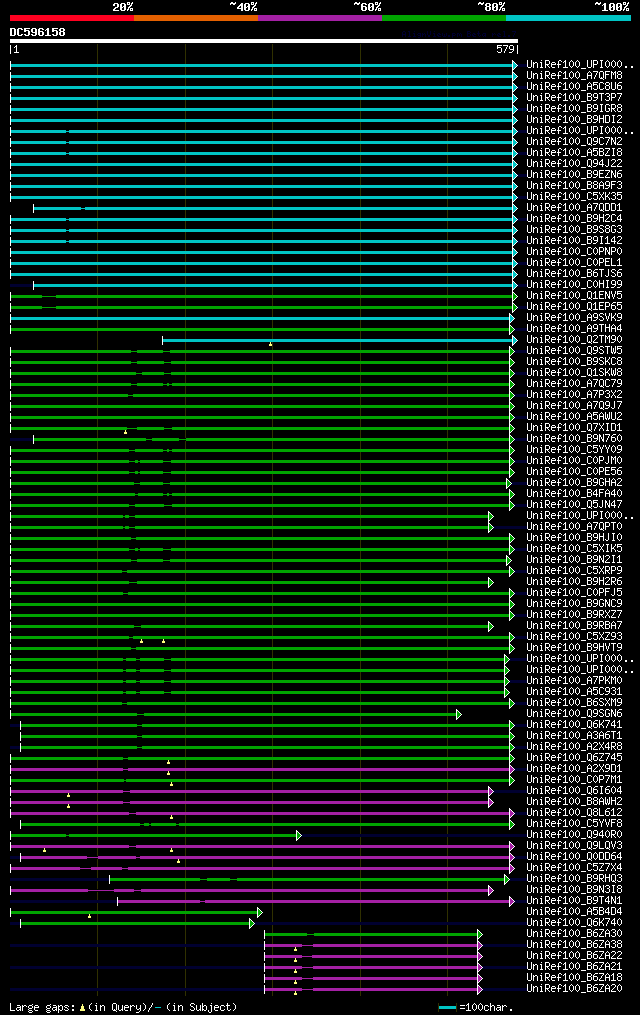Screen dimensions: 640x1015
Task: Click the arrowhead ending the B9N3I8 alignment
Action: point(491,890)
